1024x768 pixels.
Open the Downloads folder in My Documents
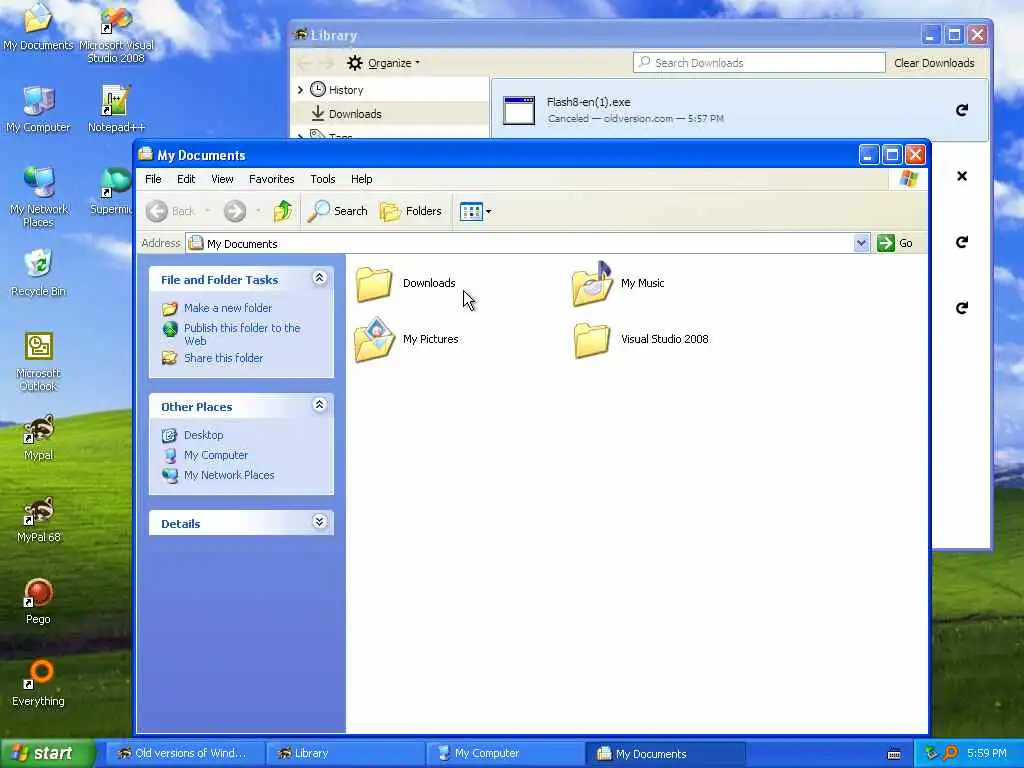[405, 283]
